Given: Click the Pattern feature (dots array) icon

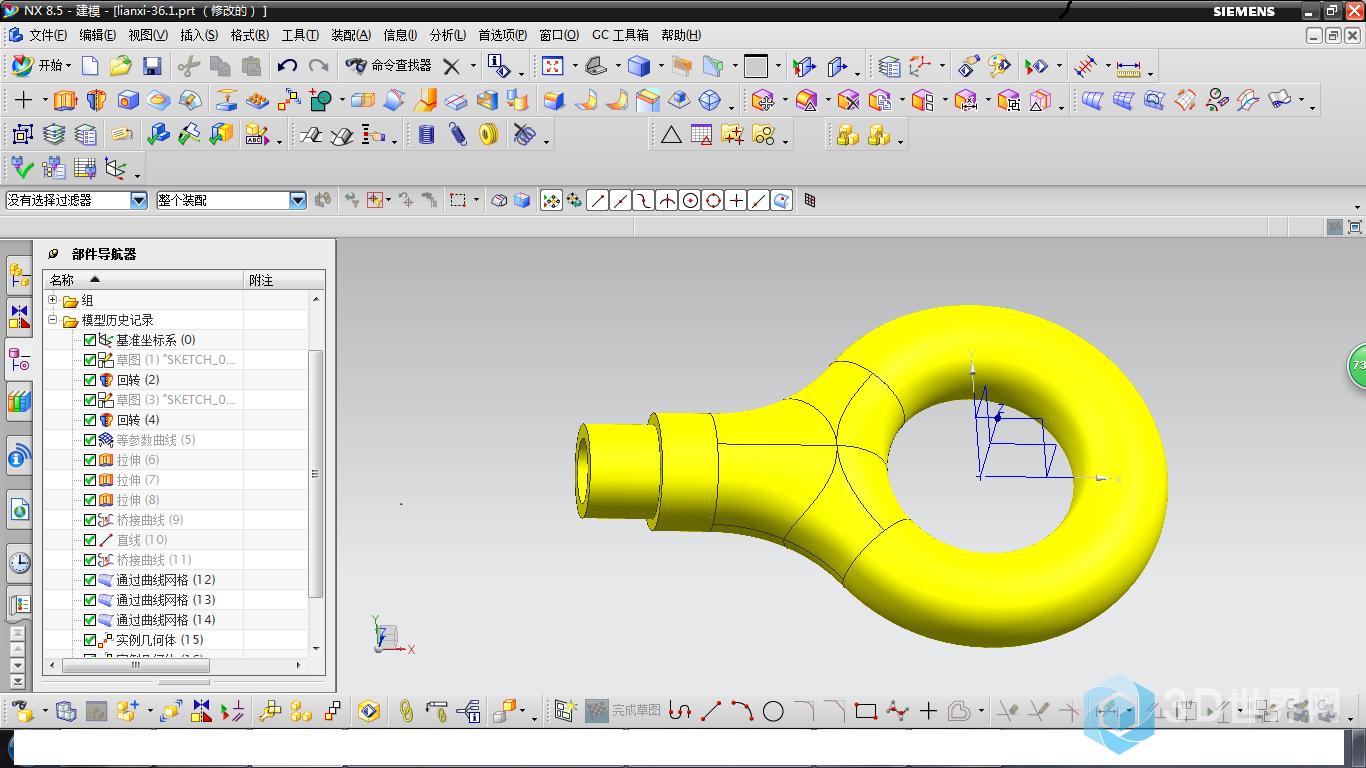Looking at the screenshot, I should point(258,100).
